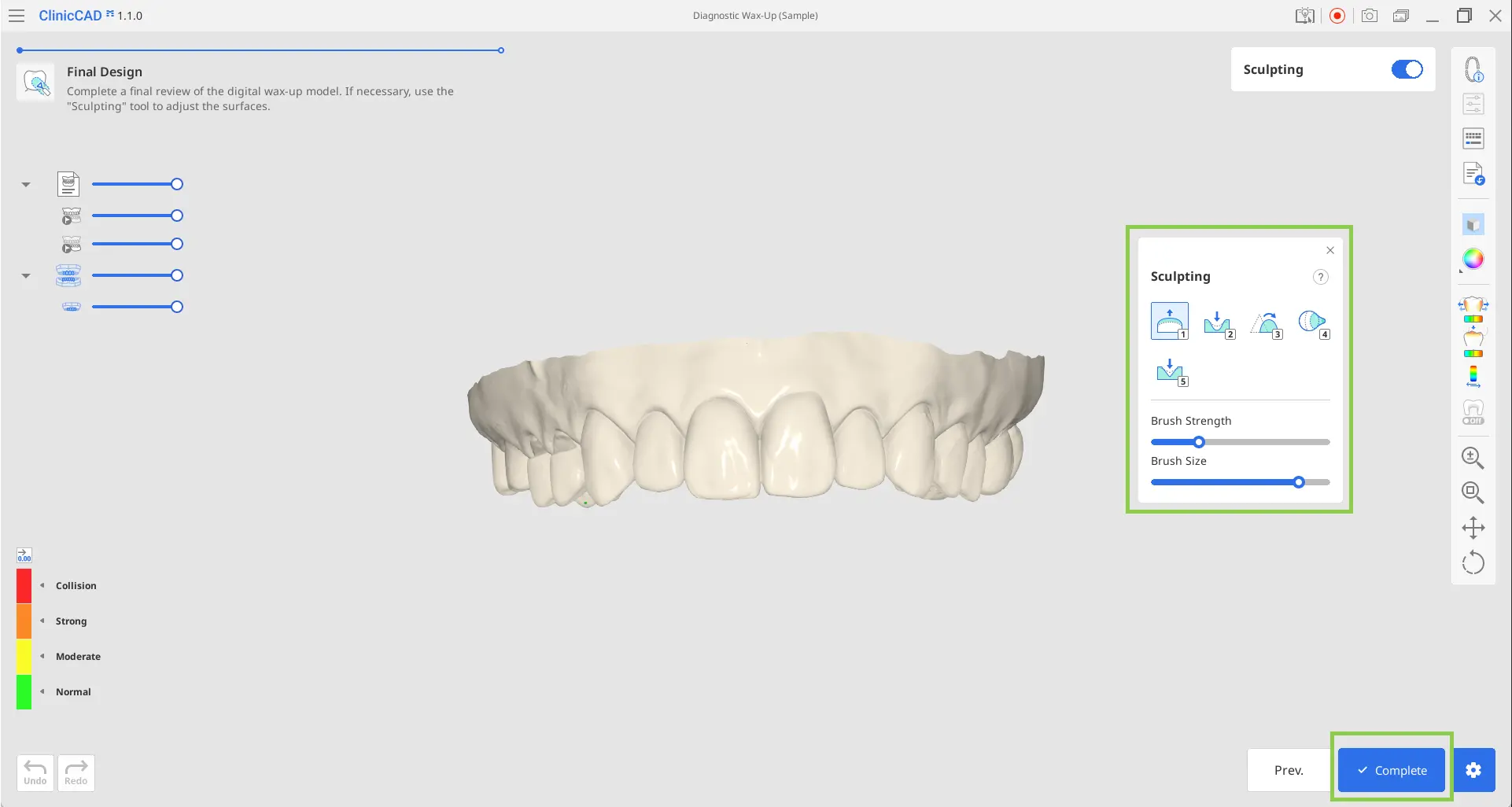Activate the pan move arrows tool
The height and width of the screenshot is (807, 1512).
[x=1473, y=527]
